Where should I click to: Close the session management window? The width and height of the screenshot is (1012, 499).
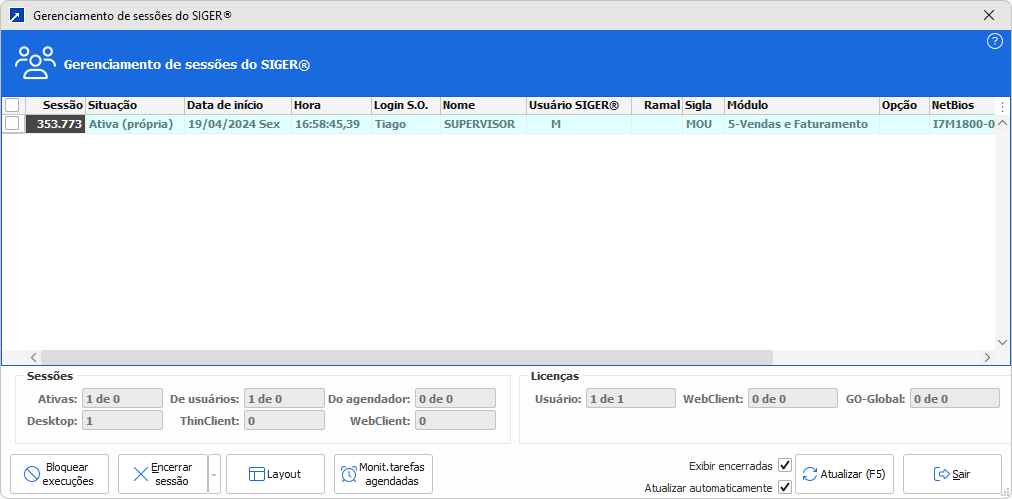[988, 15]
